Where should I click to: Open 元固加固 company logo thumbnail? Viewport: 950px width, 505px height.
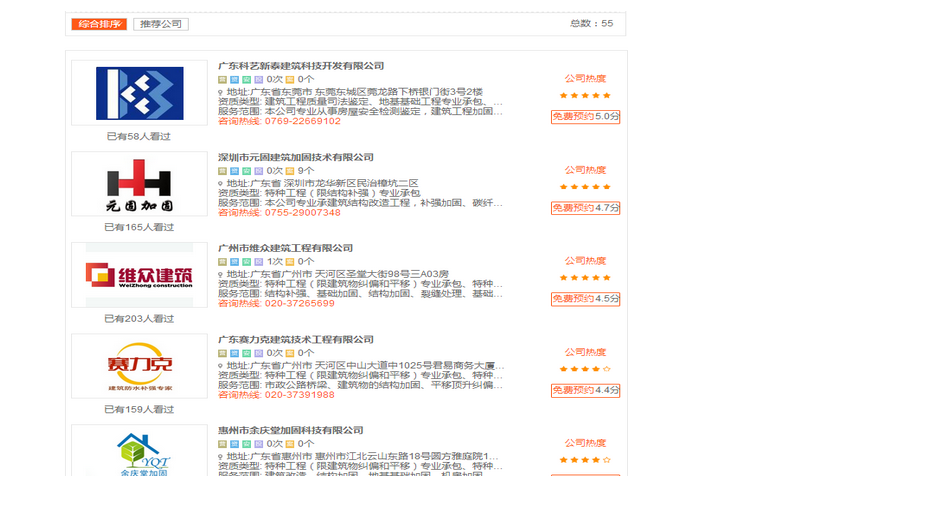139,184
